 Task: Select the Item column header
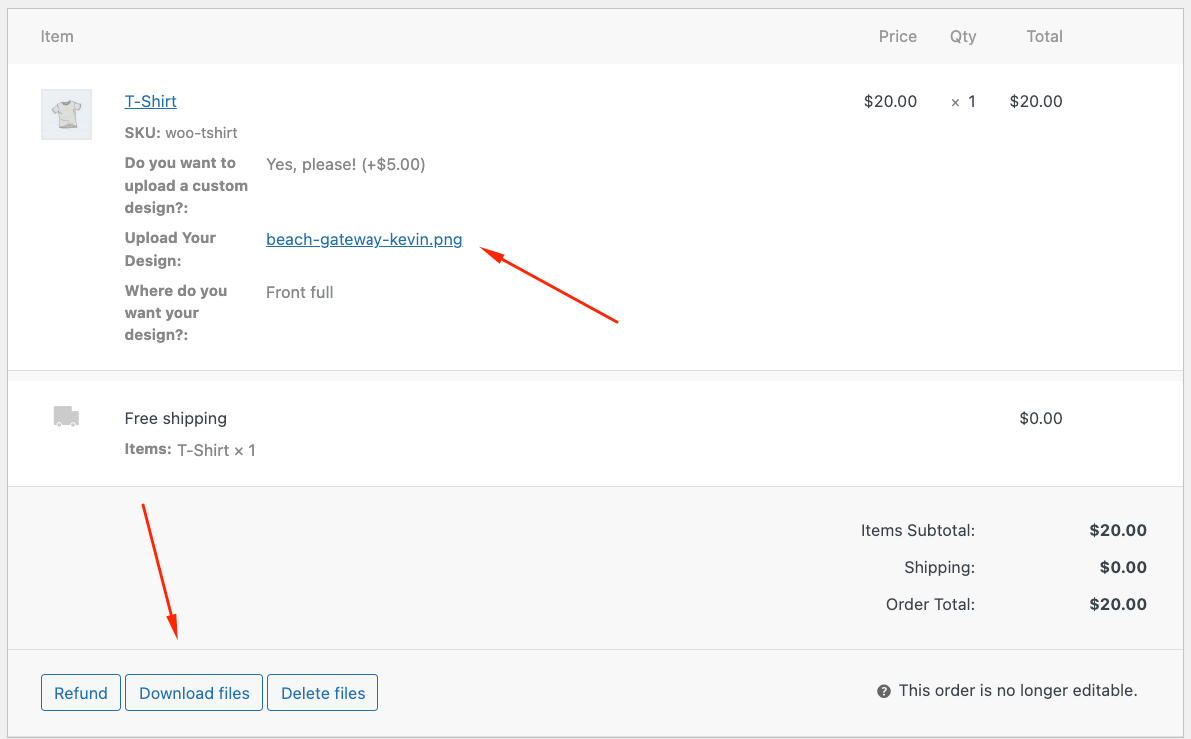click(57, 36)
